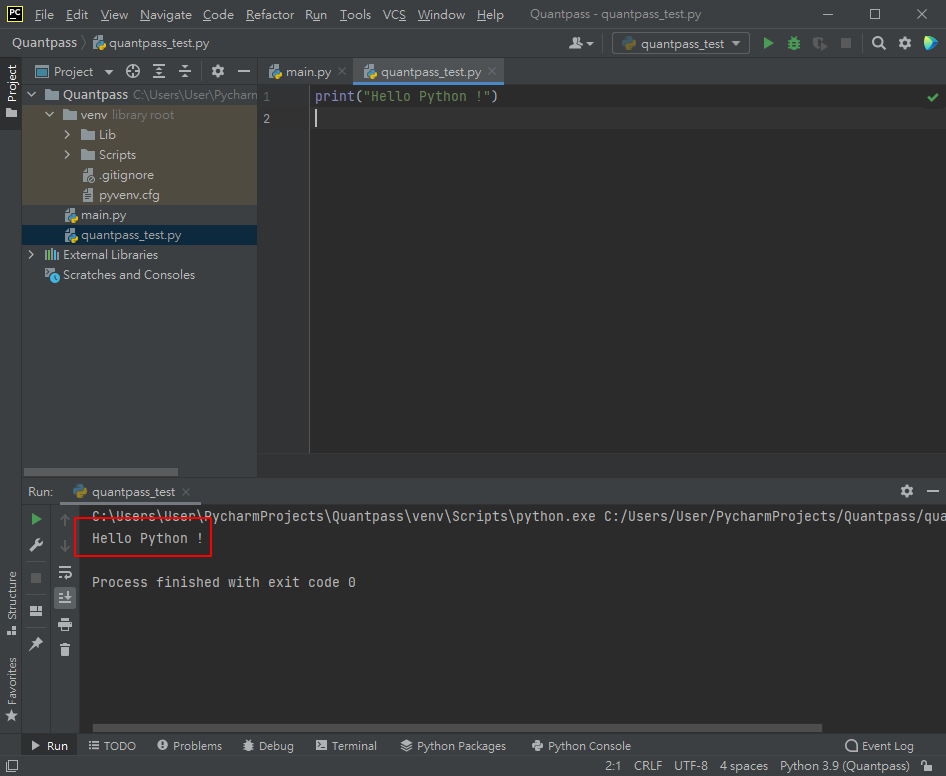Collapse the venv folder
This screenshot has height=776, width=946.
click(x=49, y=115)
